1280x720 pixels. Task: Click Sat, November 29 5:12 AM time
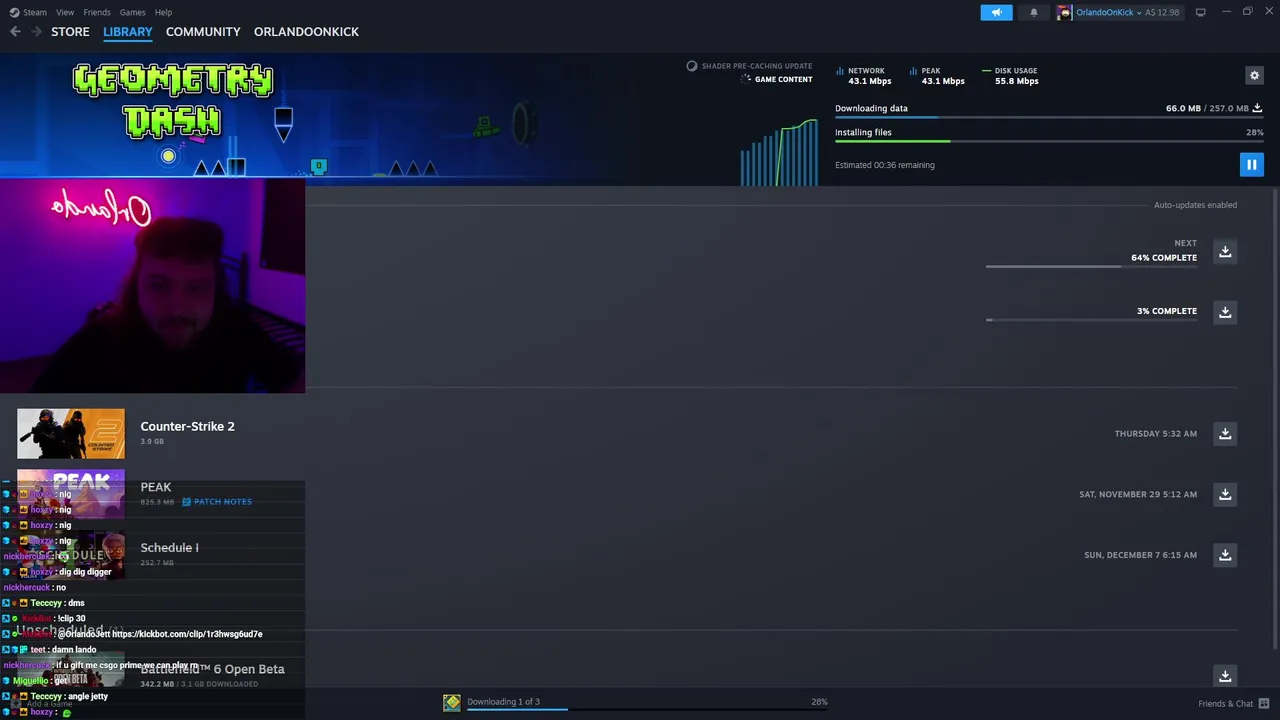(x=1138, y=494)
